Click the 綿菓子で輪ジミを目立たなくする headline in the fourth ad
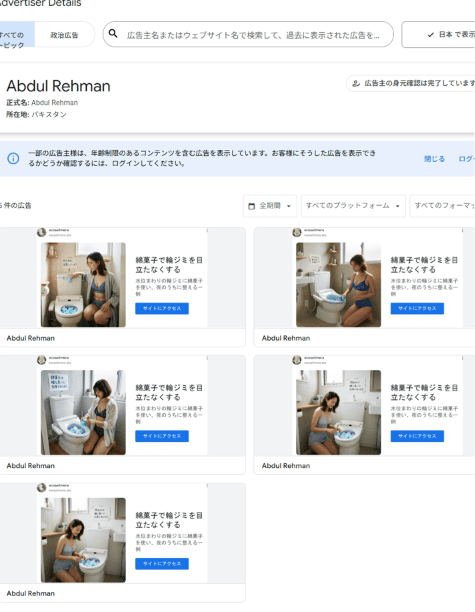 click(424, 392)
